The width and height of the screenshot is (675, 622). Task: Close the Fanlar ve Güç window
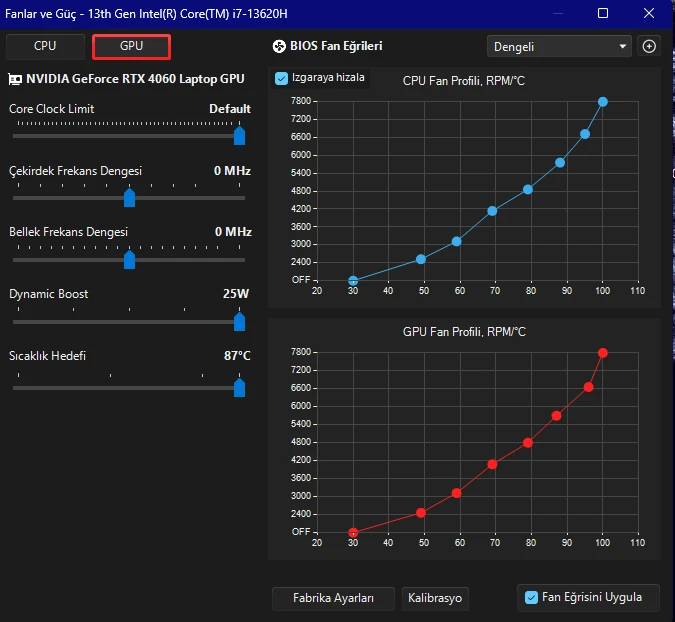tap(649, 13)
